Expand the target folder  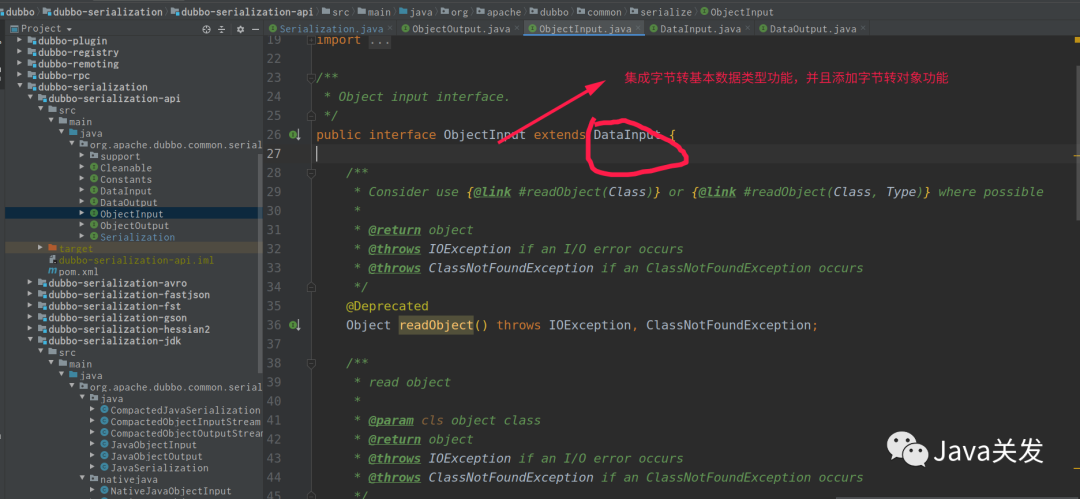[x=41, y=248]
